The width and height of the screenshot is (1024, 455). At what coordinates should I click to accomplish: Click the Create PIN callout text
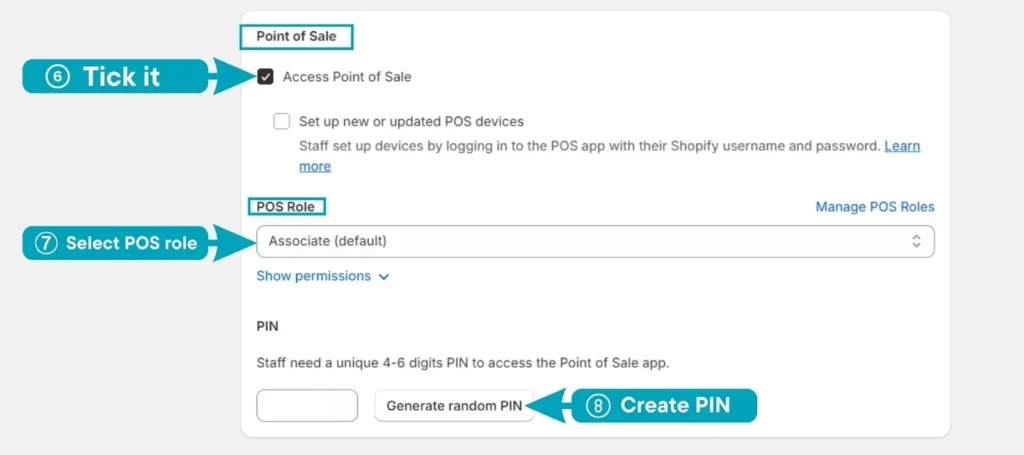pyautogui.click(x=675, y=405)
